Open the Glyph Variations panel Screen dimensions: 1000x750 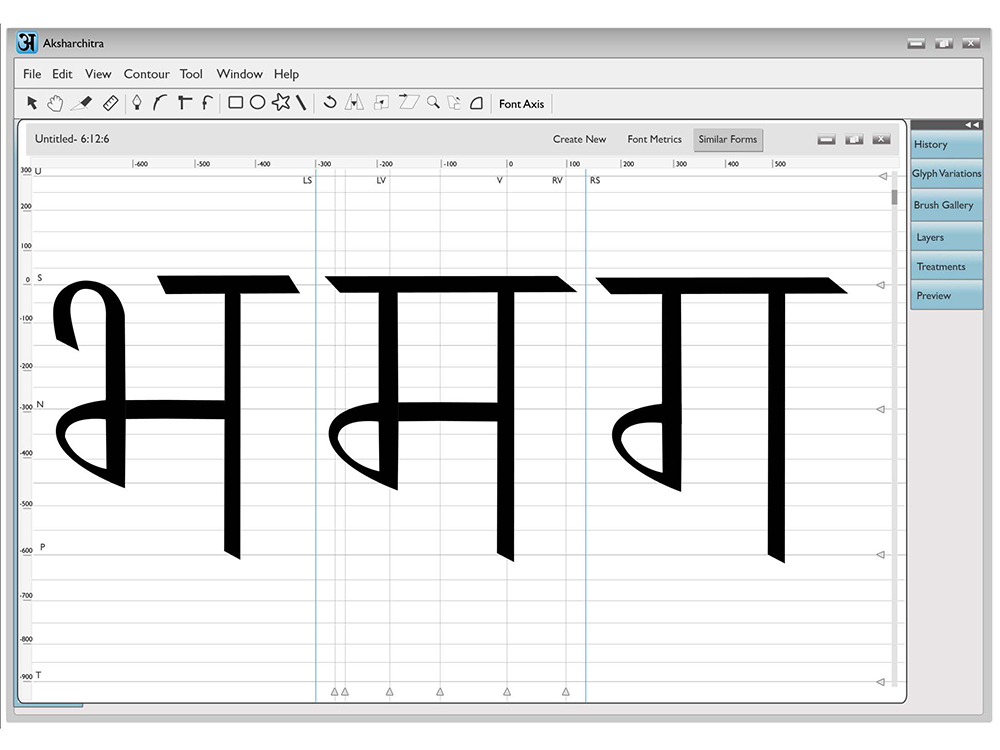click(946, 173)
